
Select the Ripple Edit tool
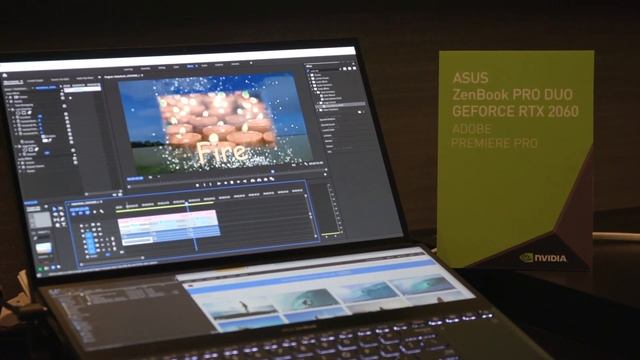[56, 214]
